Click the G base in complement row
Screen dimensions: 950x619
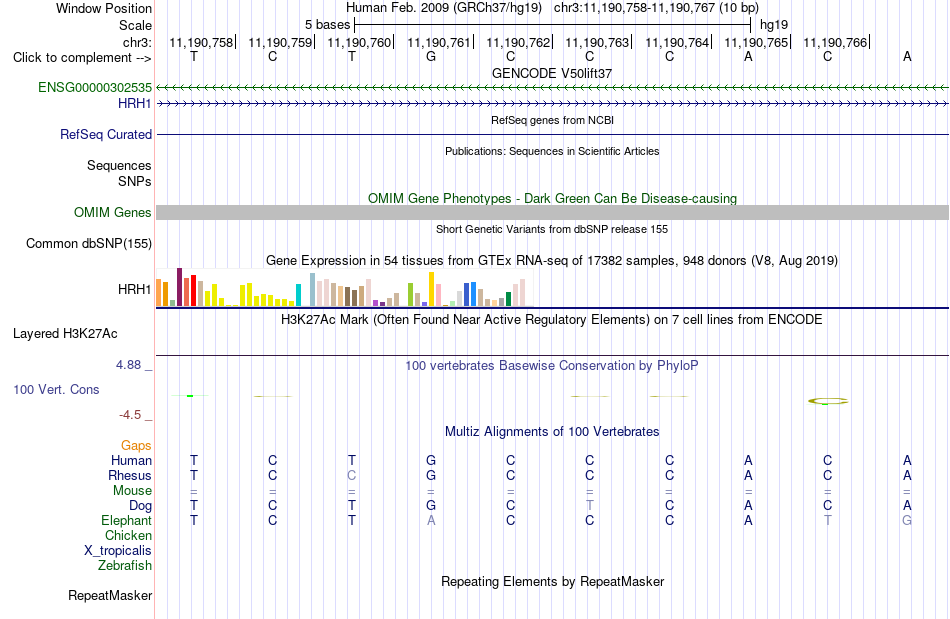click(431, 57)
